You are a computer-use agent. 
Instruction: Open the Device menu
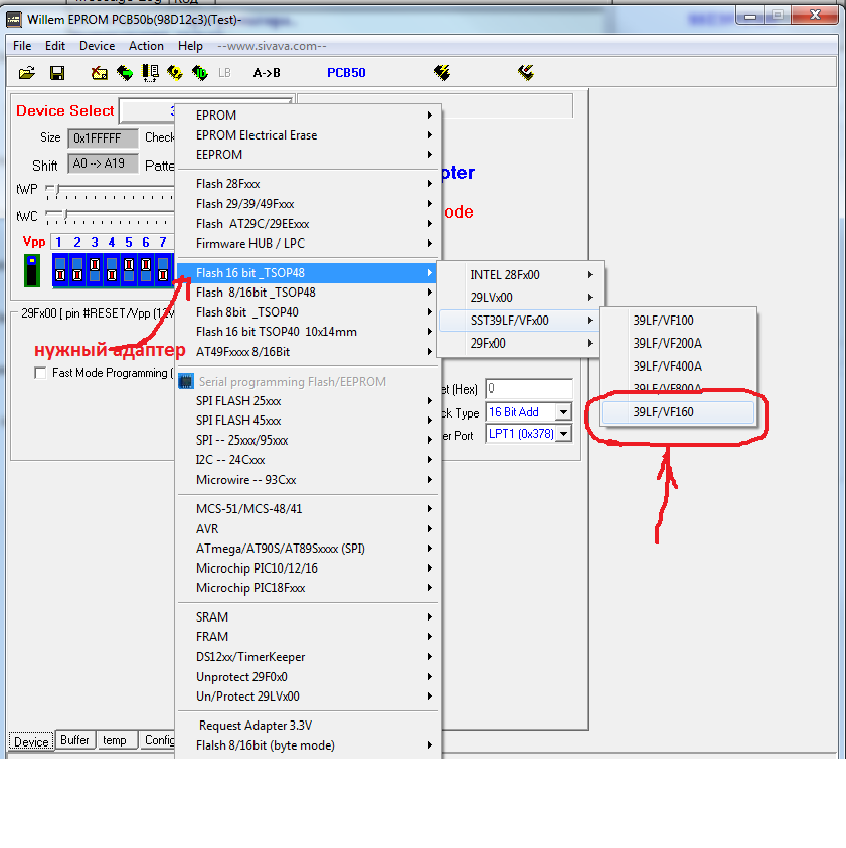point(97,46)
